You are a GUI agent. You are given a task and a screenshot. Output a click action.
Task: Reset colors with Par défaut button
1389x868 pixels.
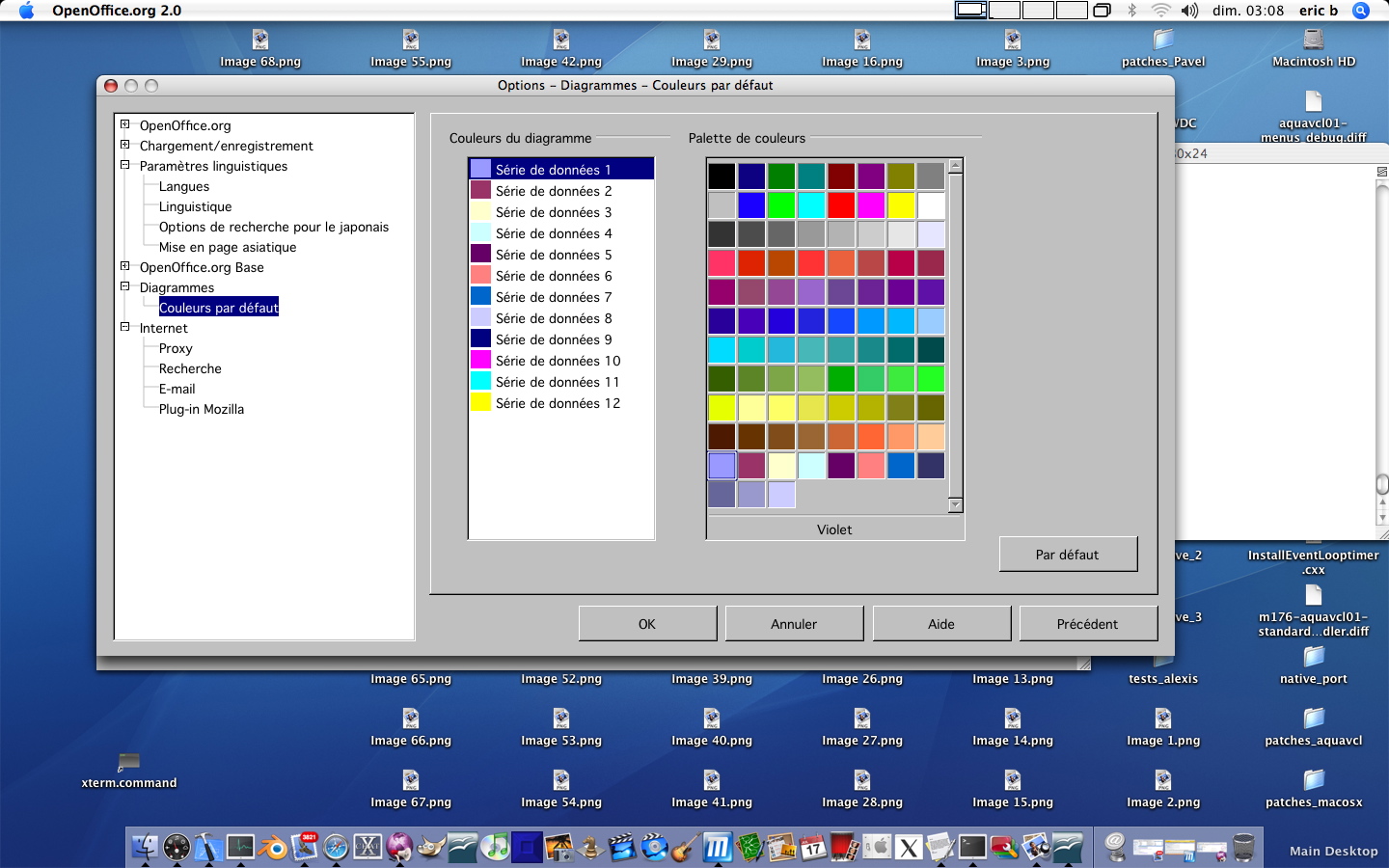click(x=1068, y=555)
